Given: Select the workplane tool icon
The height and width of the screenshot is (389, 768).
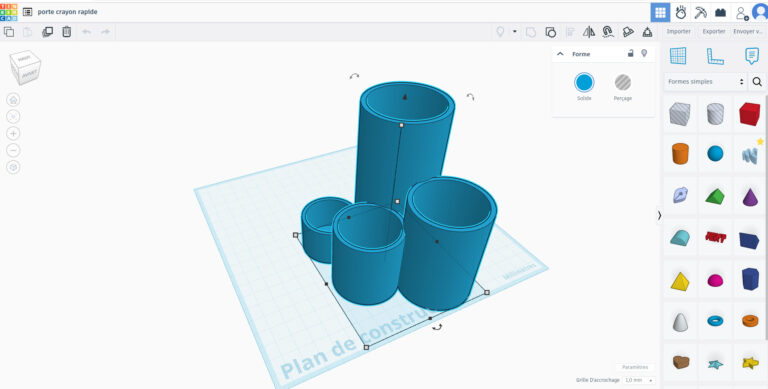Looking at the screenshot, I should [678, 56].
